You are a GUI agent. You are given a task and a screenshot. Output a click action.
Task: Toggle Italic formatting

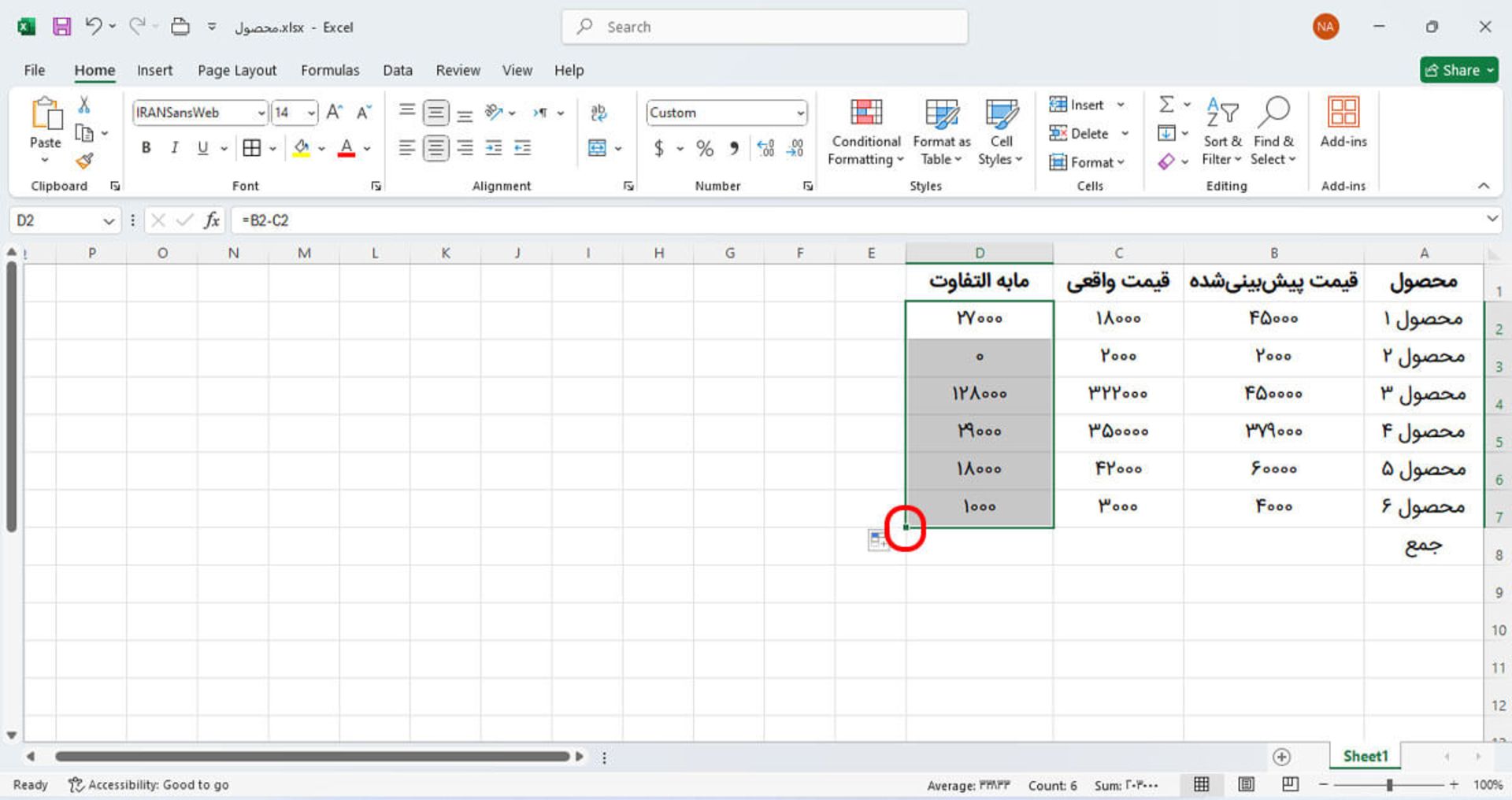[174, 148]
